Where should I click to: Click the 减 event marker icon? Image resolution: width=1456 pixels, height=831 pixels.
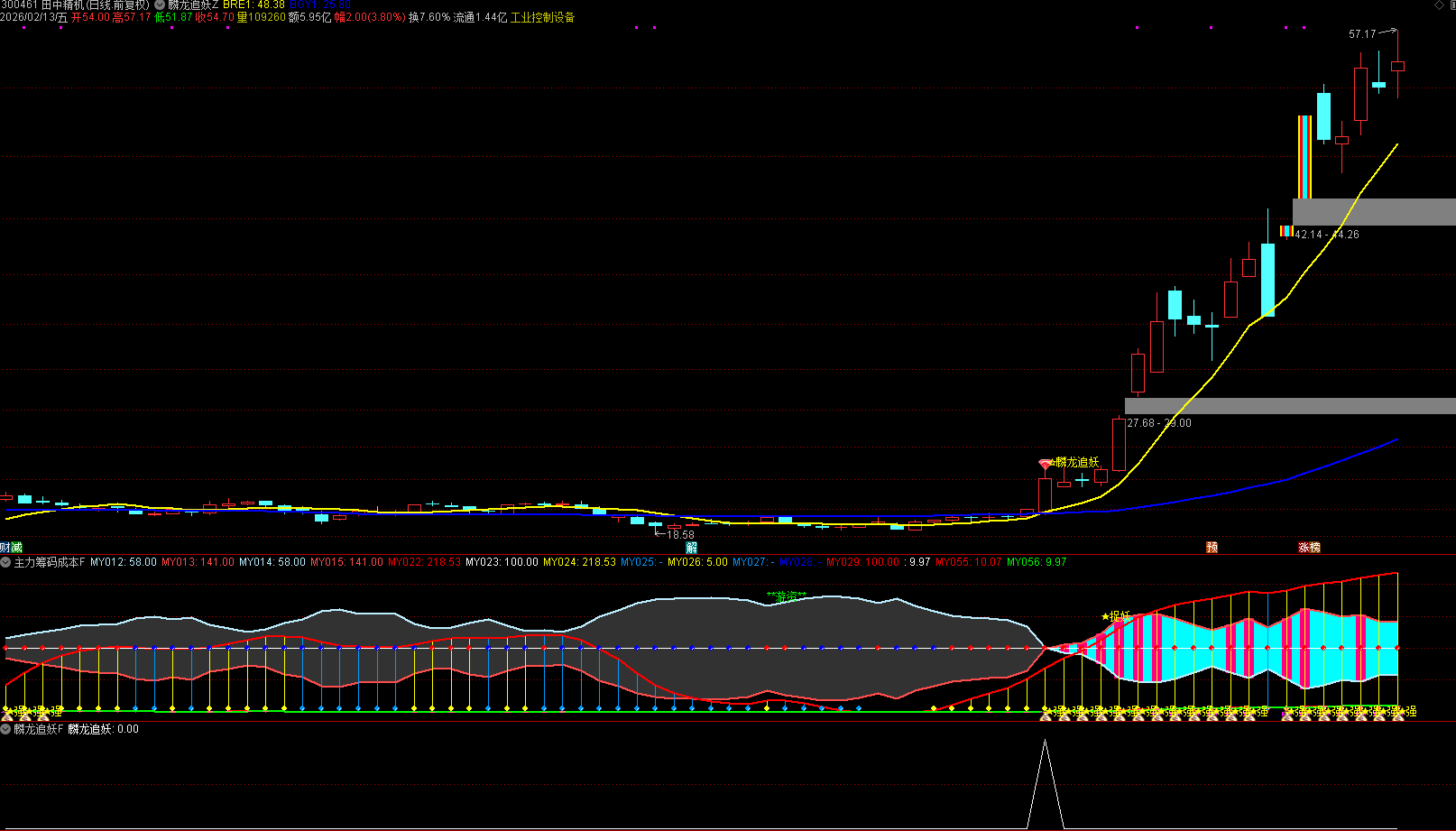click(16, 548)
